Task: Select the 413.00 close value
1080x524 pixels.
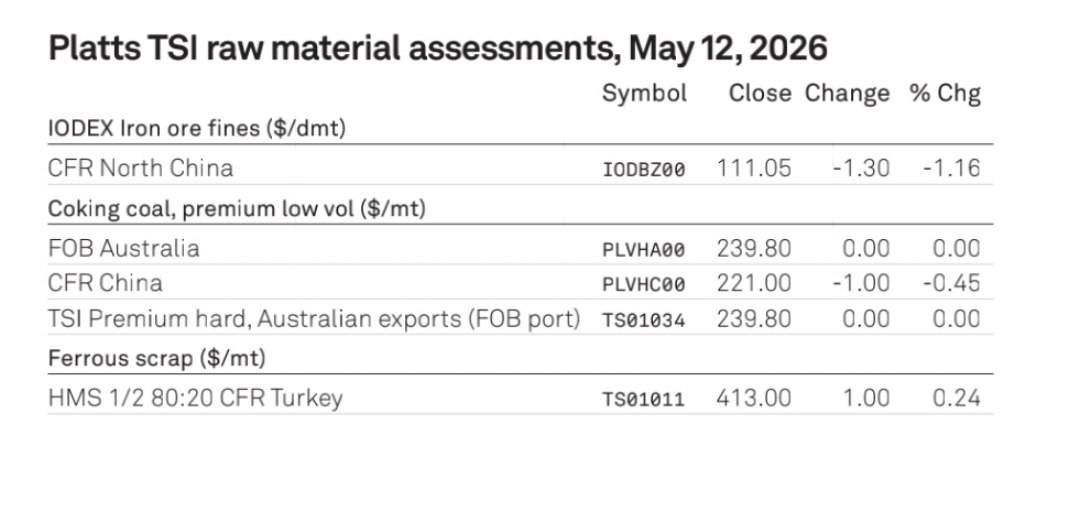Action: [x=754, y=398]
